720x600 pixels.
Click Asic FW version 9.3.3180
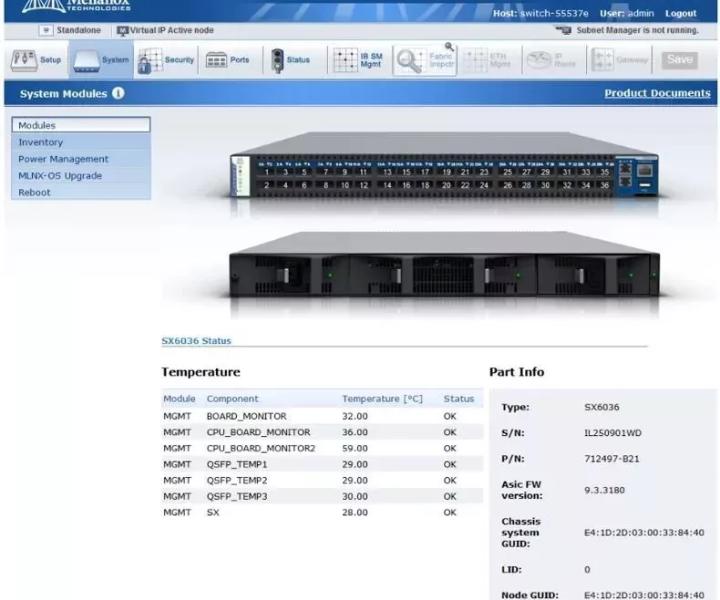click(x=604, y=490)
